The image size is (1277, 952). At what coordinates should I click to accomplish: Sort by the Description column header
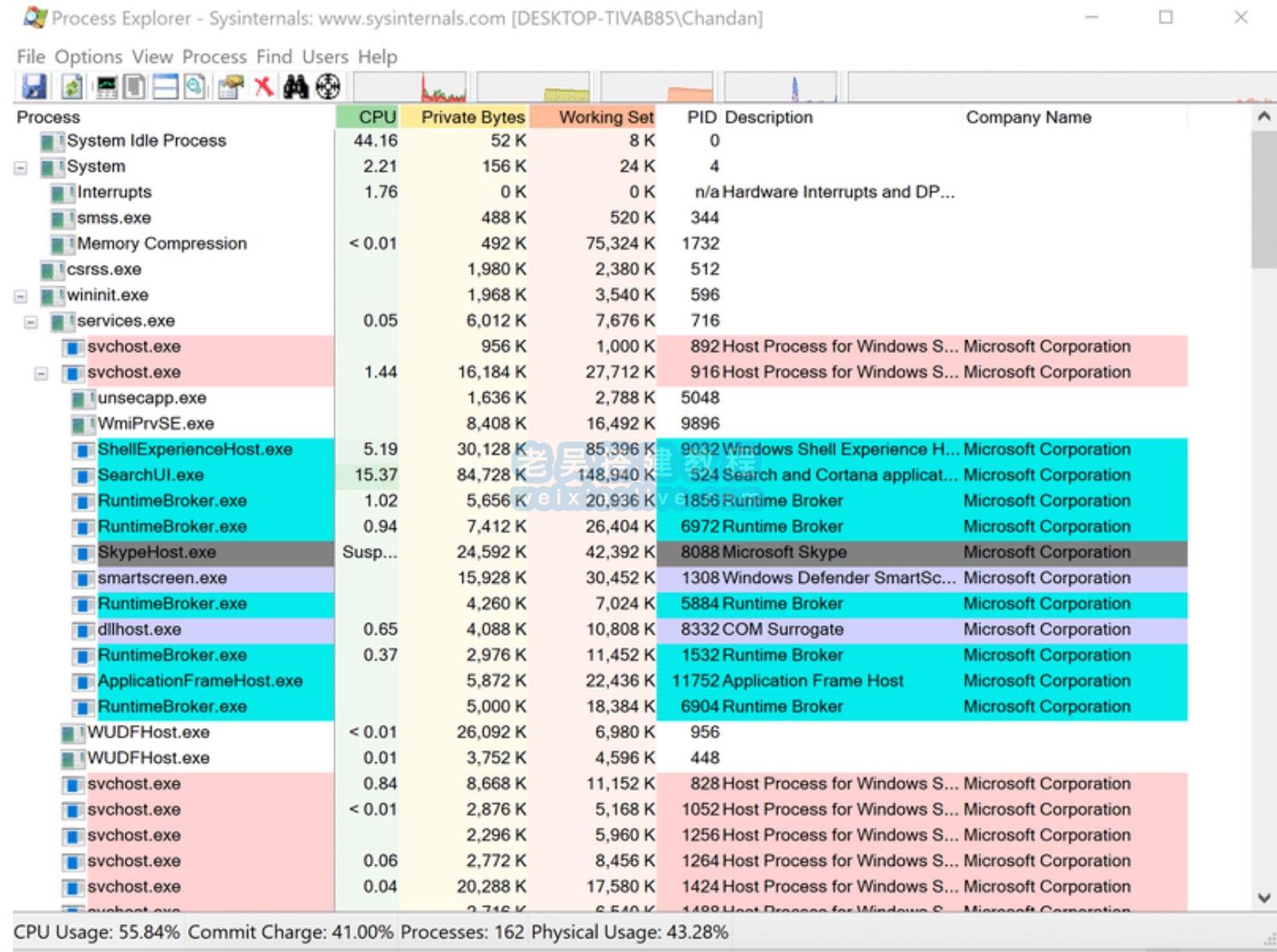point(842,117)
